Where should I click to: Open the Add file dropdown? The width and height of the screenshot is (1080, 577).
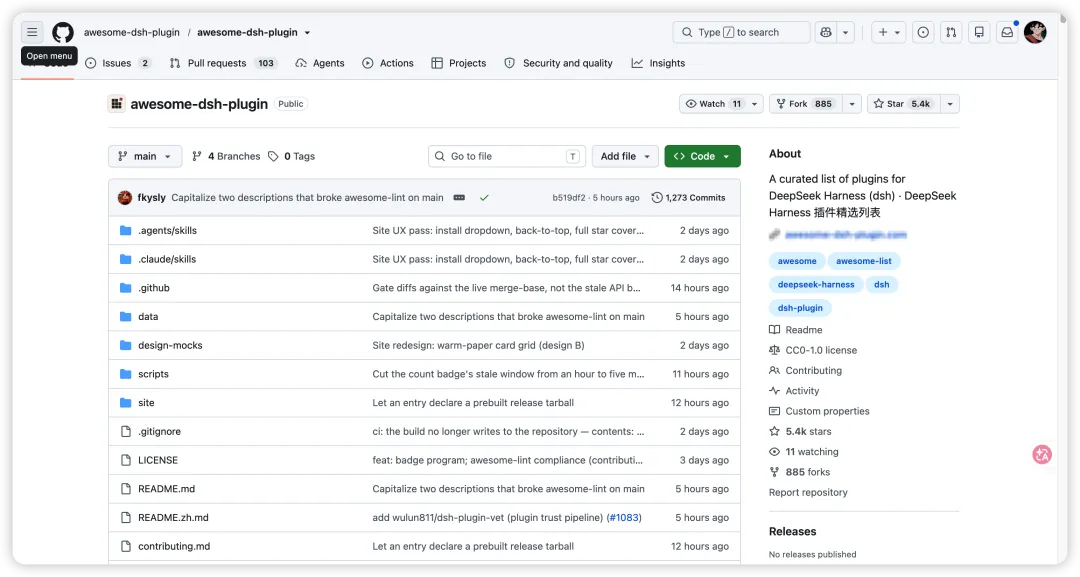(x=625, y=156)
